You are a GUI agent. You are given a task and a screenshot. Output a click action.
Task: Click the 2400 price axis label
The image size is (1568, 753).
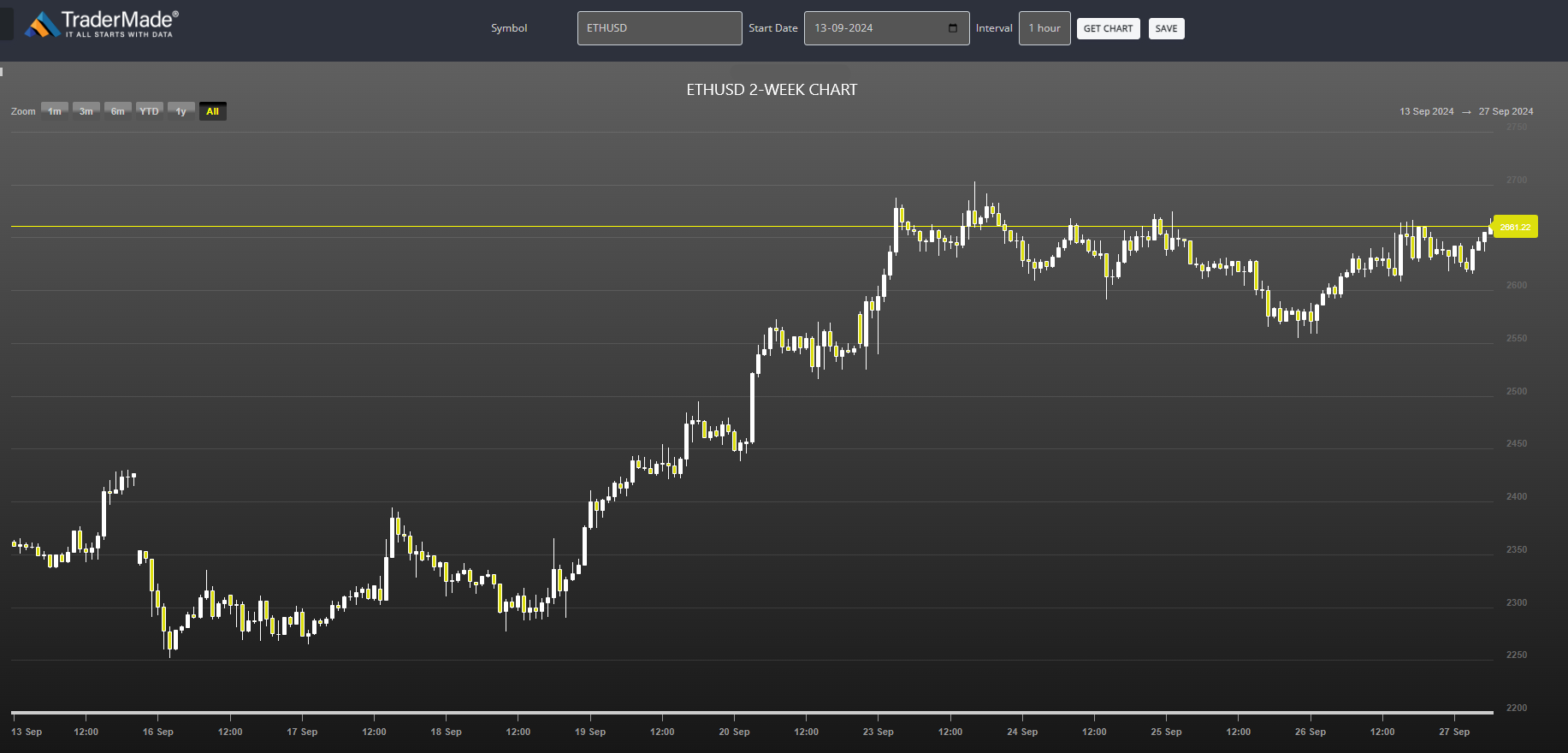pos(1517,497)
